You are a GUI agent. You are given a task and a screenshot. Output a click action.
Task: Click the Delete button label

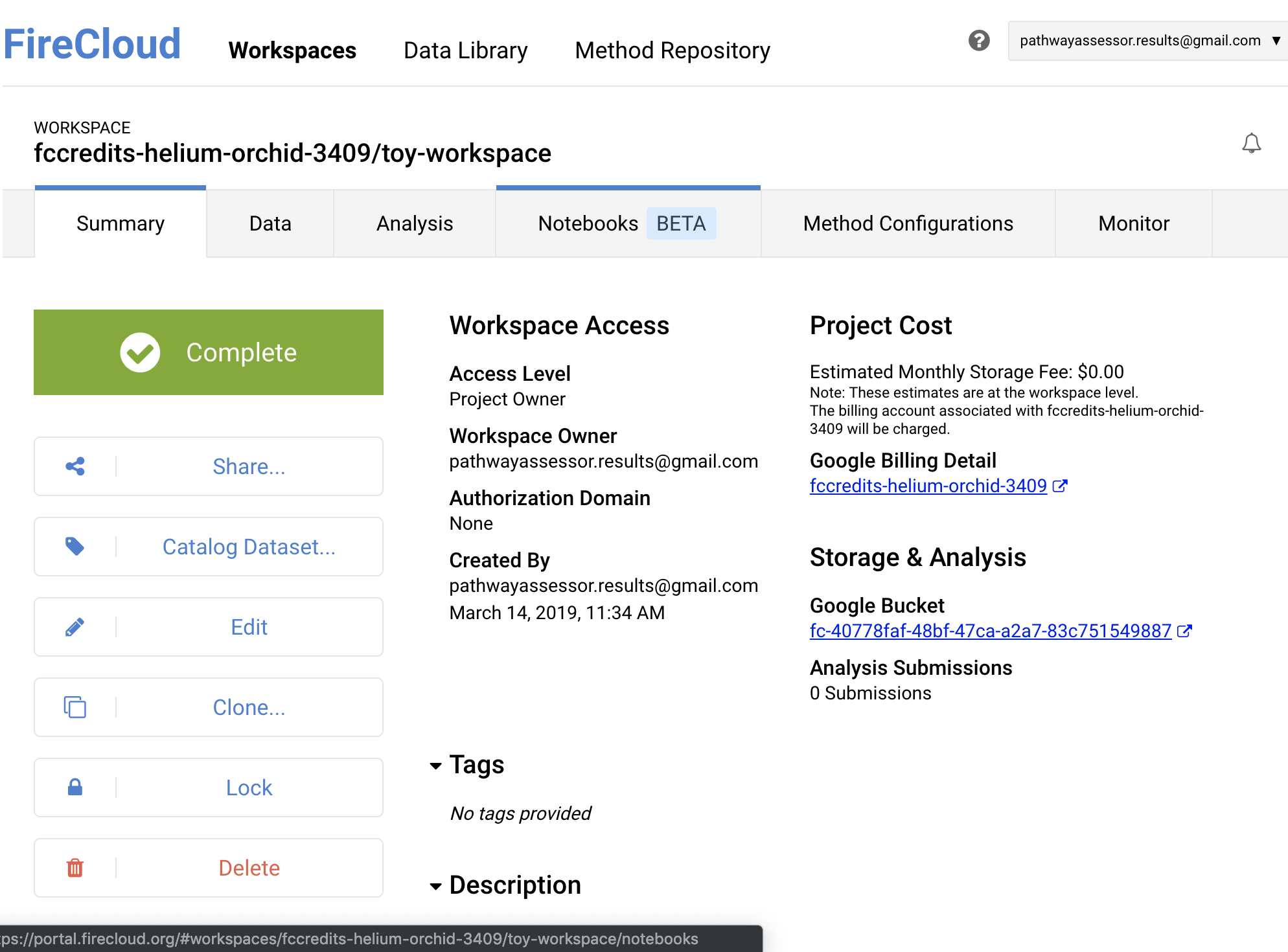[x=249, y=868]
